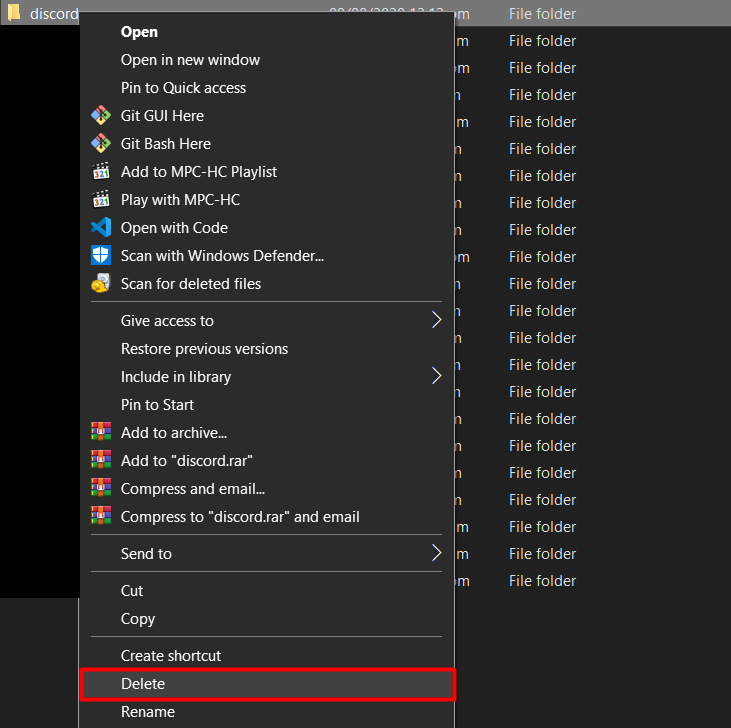Viewport: 731px width, 728px height.
Task: Expand the Give access to submenu arrow
Action: (436, 321)
